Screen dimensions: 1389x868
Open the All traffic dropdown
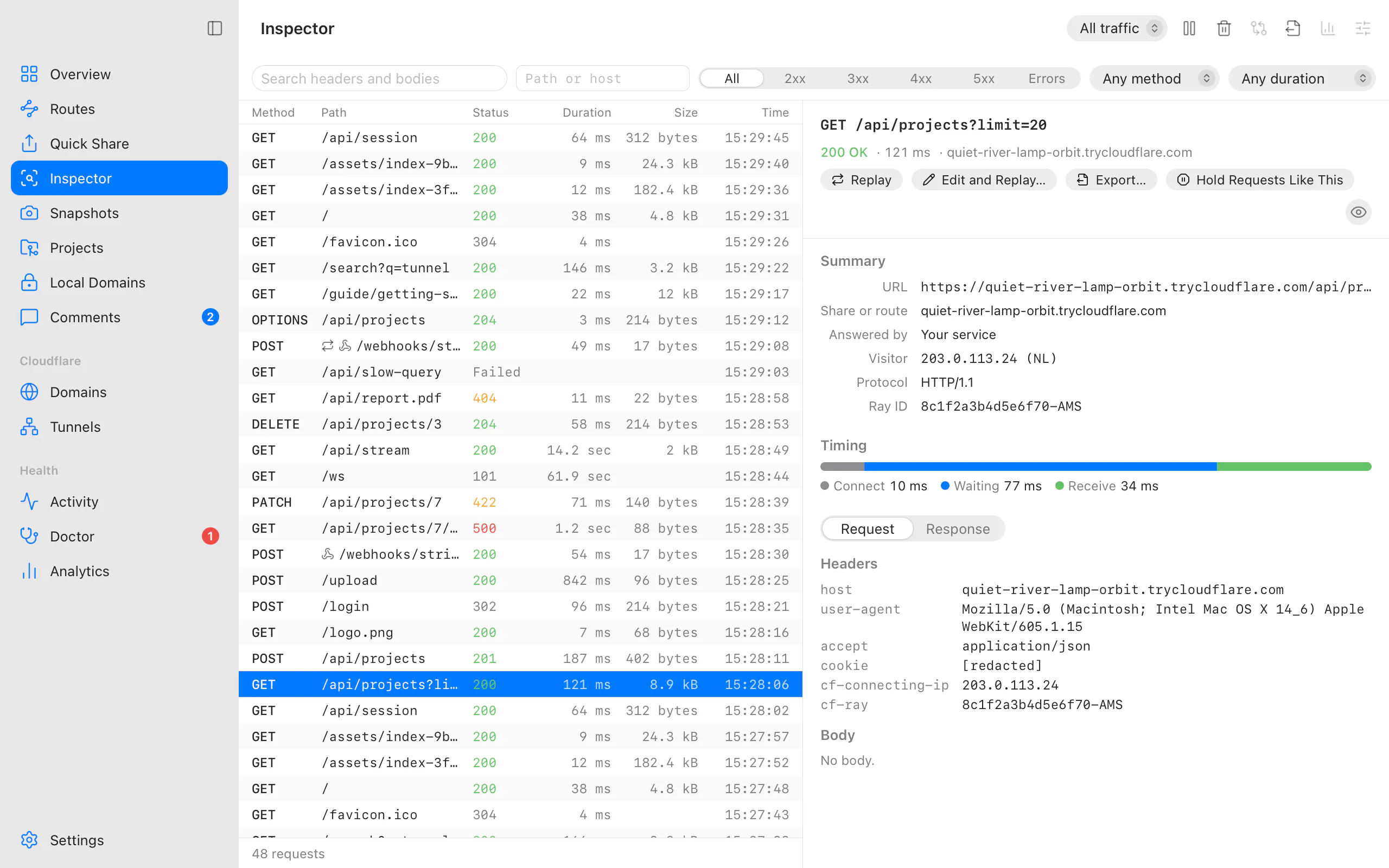pyautogui.click(x=1117, y=28)
